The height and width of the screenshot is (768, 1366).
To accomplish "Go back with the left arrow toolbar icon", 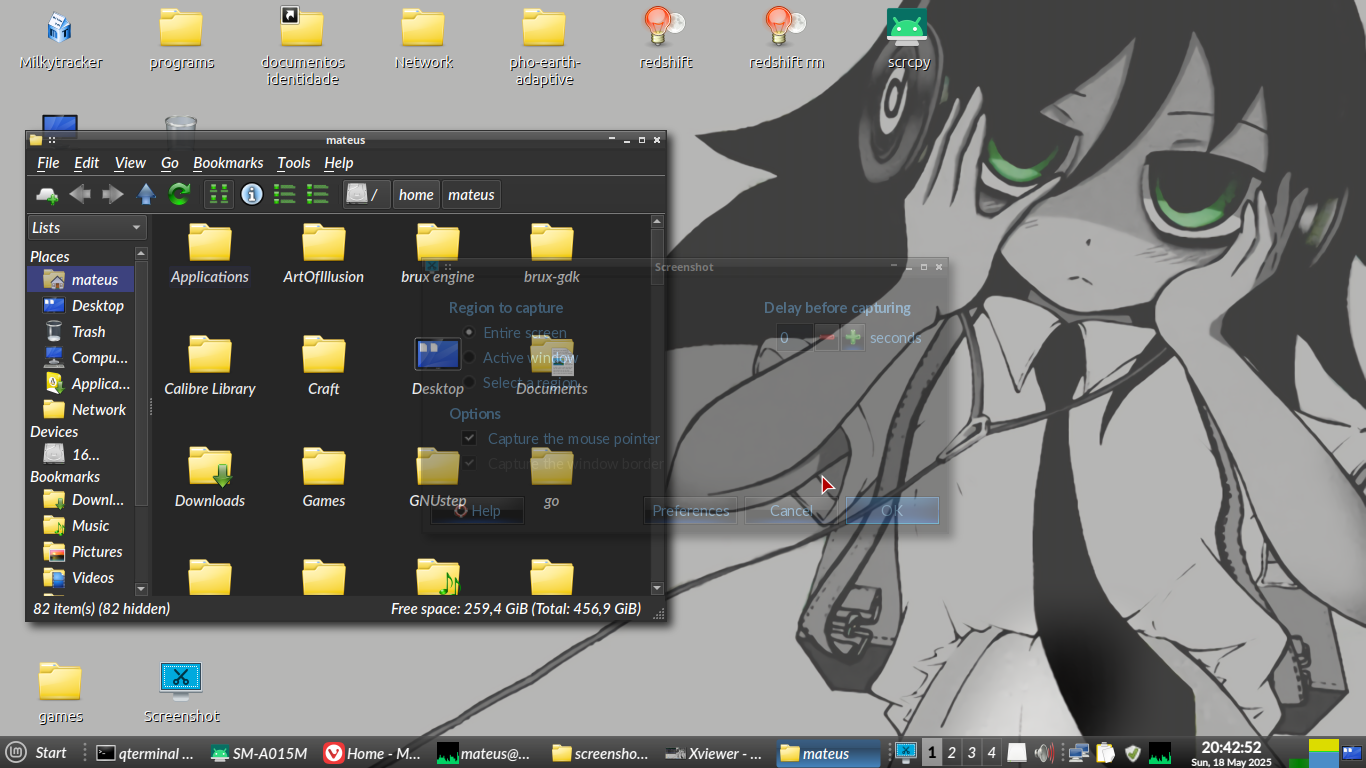I will click(x=80, y=194).
